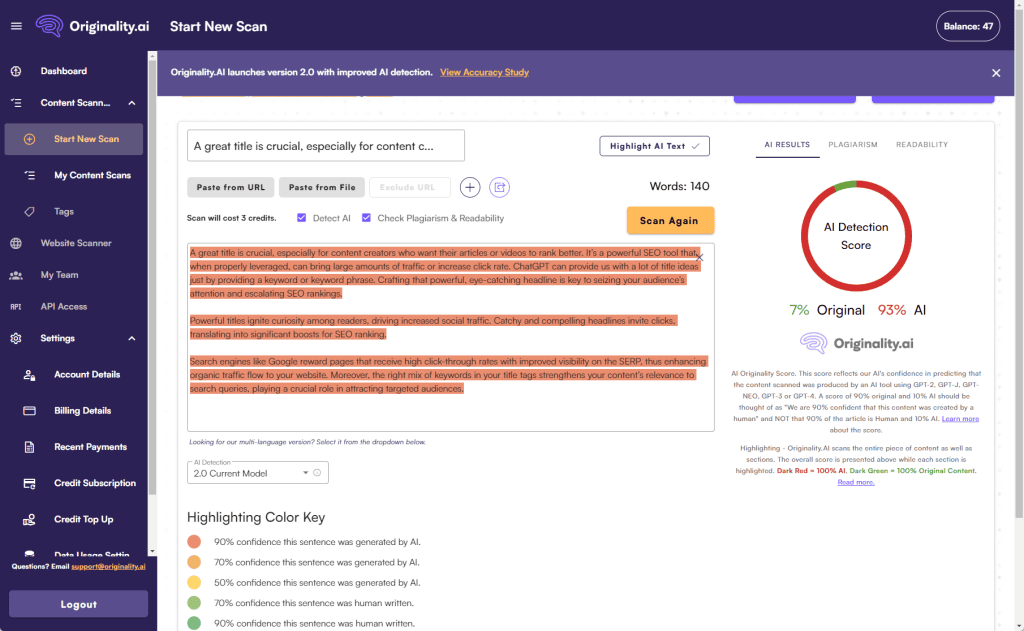Click the 90% AI confidence red swatch

tap(194, 542)
